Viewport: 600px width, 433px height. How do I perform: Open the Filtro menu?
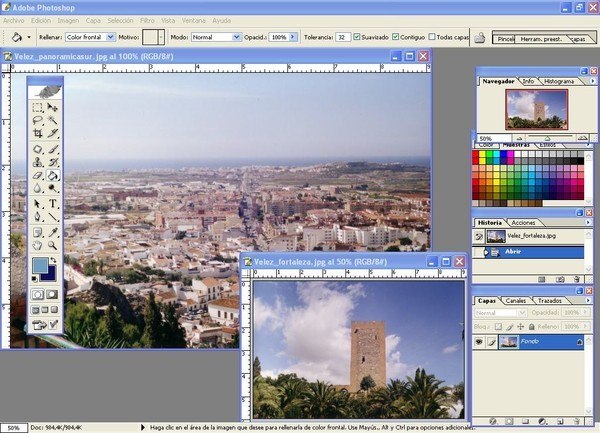[147, 20]
